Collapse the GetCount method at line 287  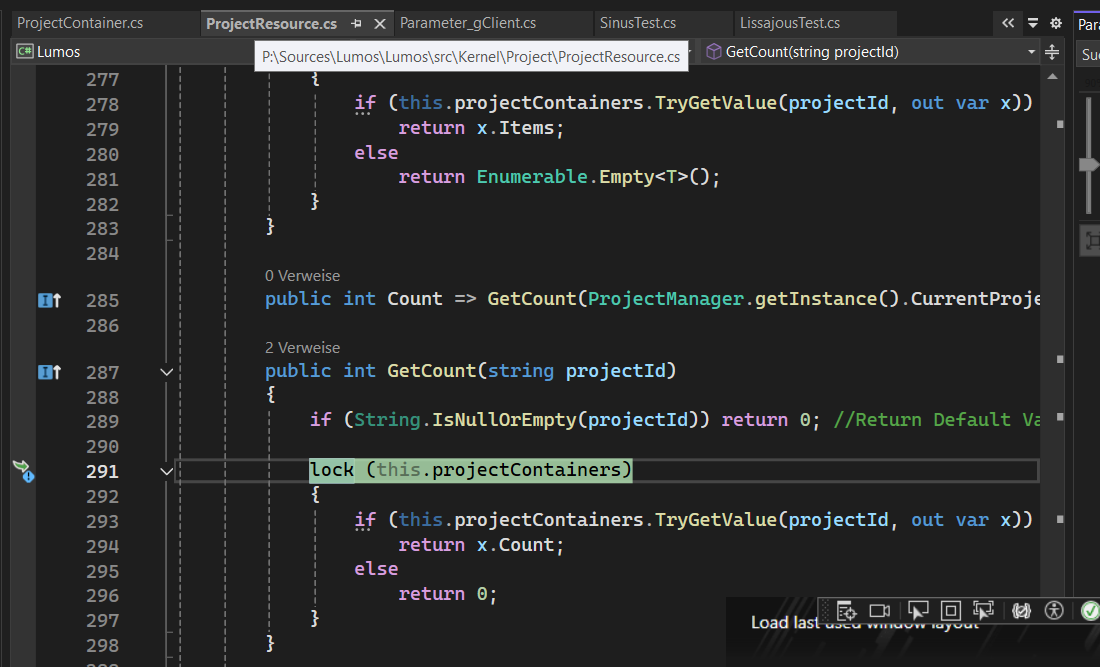166,372
